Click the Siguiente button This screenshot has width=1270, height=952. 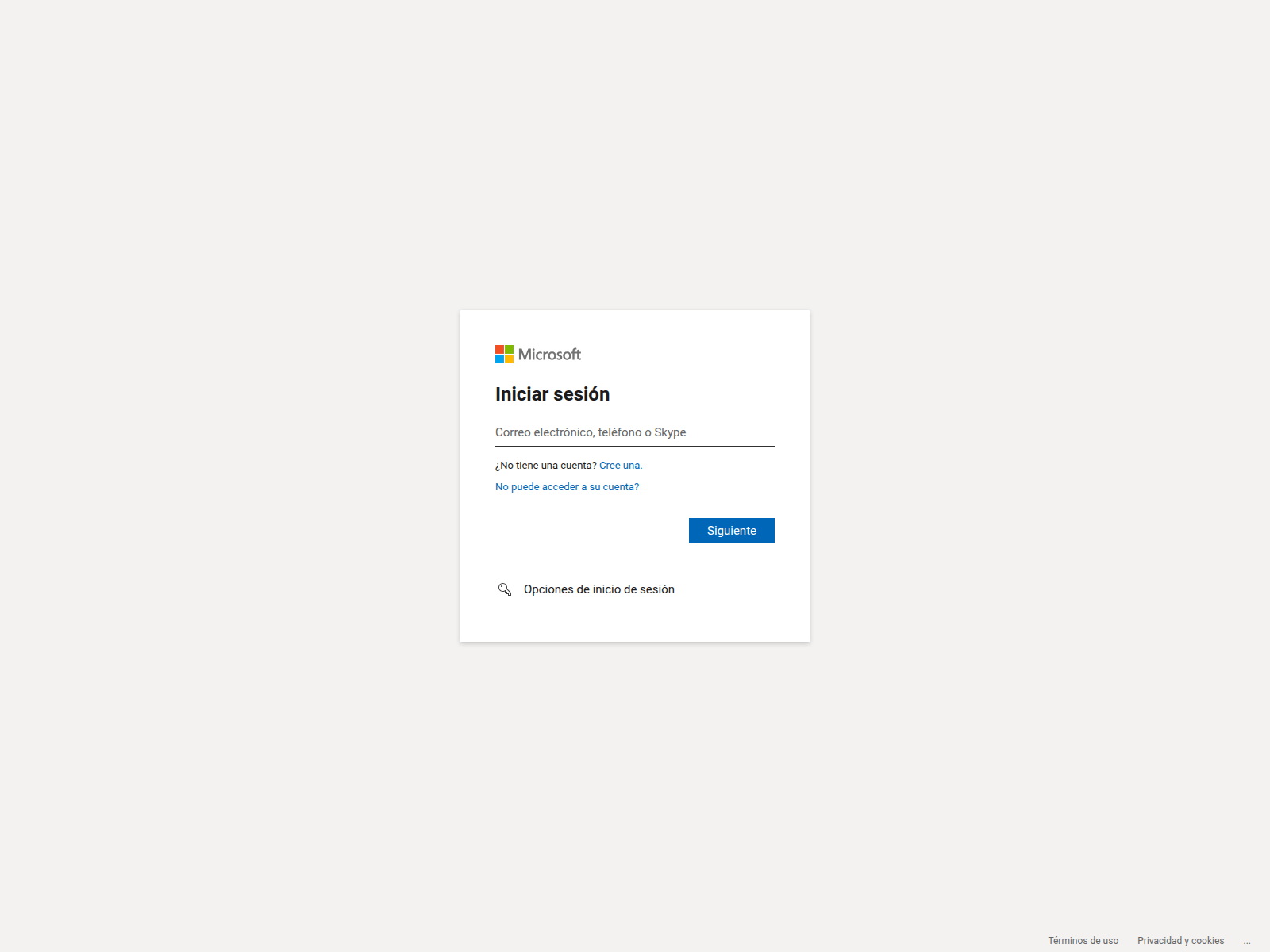[x=732, y=531]
